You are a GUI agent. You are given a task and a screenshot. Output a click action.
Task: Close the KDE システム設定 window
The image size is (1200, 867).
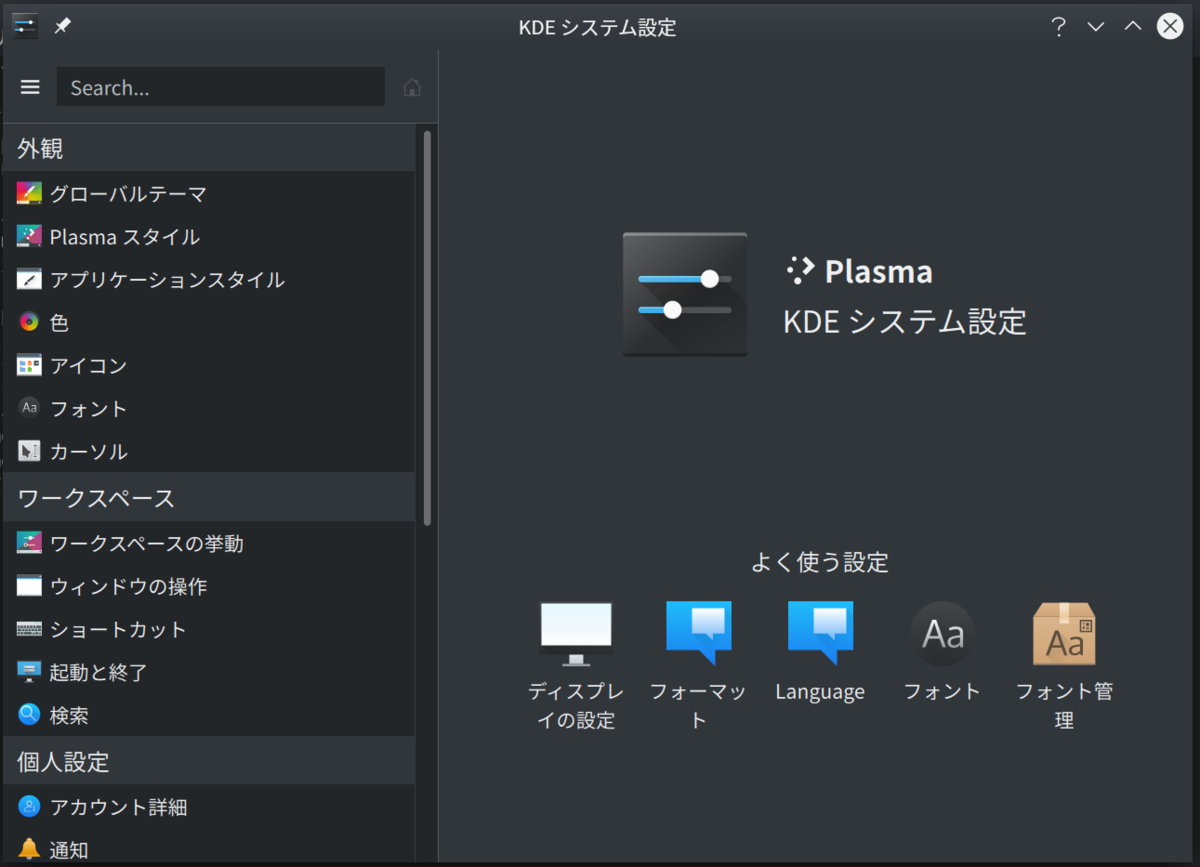1170,27
